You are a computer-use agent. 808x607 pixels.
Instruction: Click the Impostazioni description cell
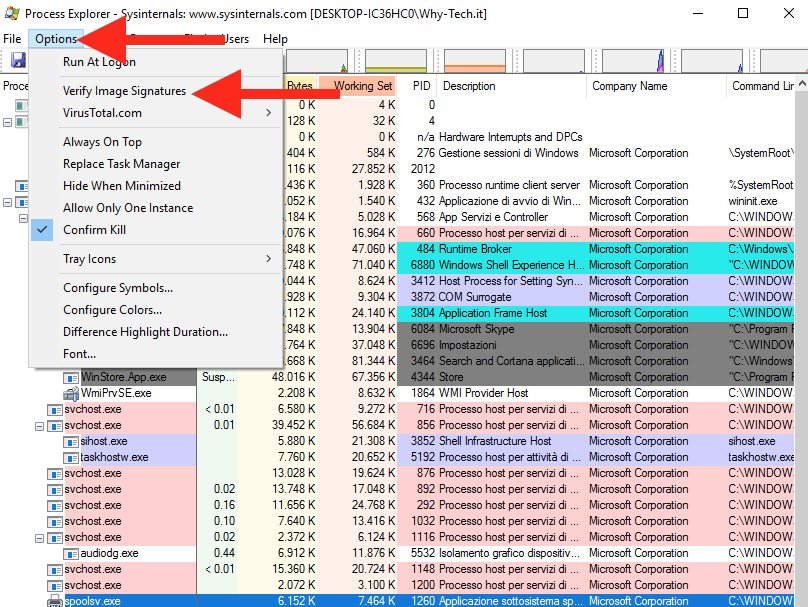coord(467,345)
